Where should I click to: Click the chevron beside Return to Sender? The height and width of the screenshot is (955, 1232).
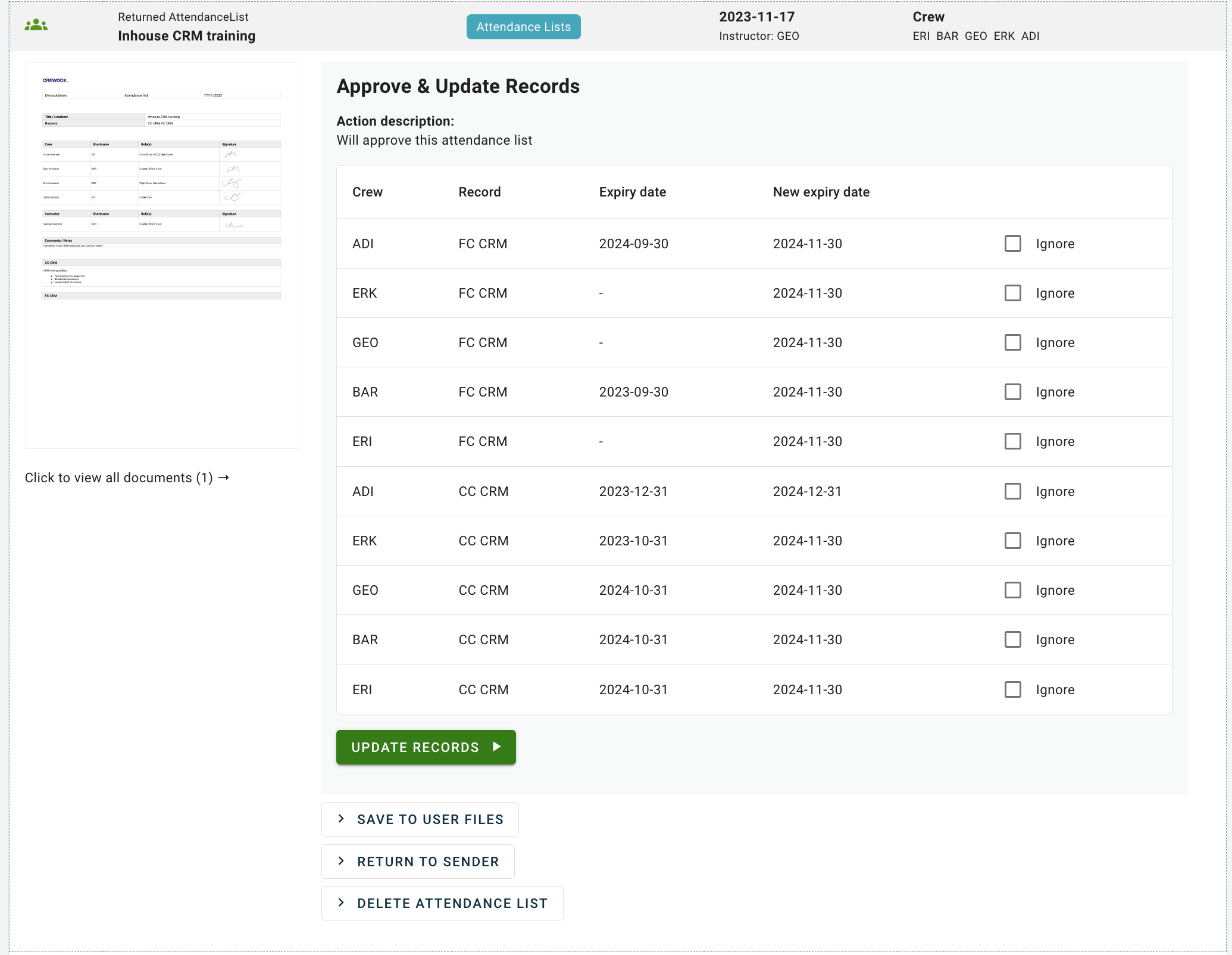point(341,861)
